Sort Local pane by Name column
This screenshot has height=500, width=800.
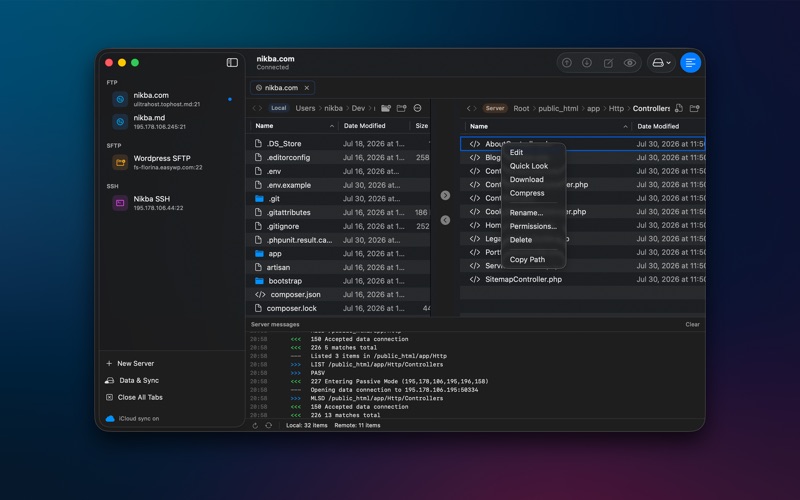(294, 126)
